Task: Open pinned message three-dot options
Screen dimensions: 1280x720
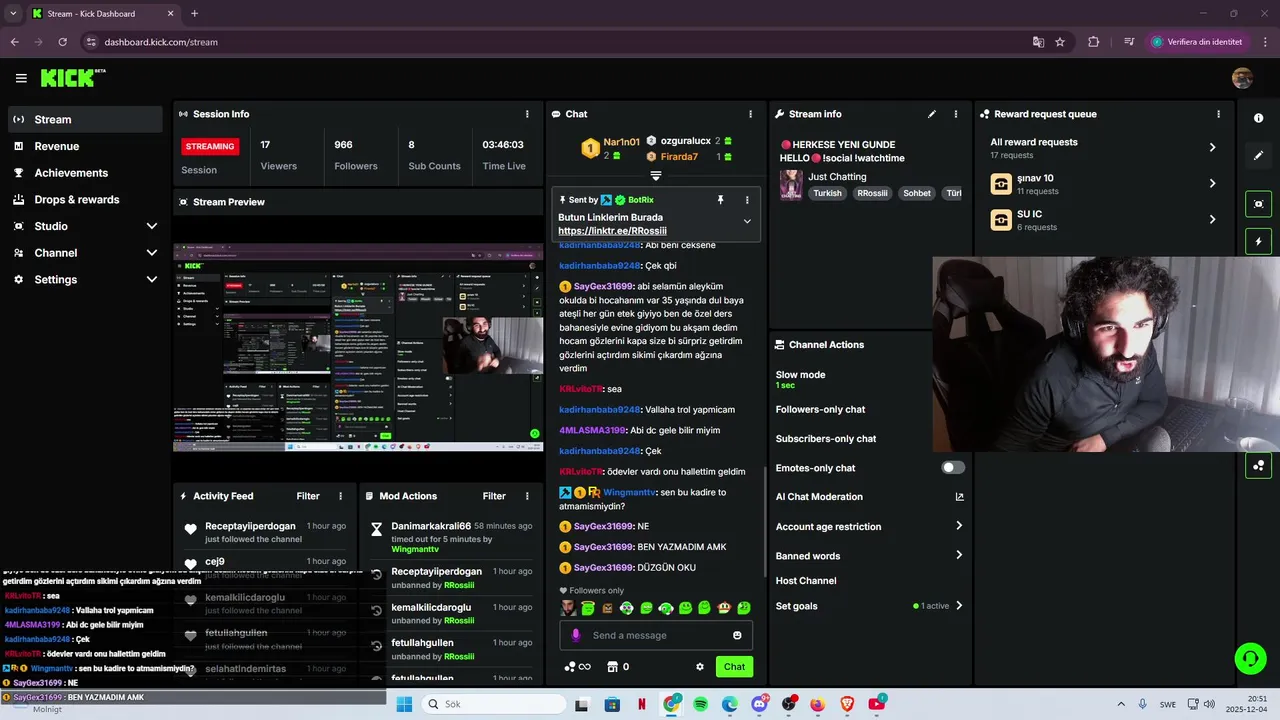Action: [746, 200]
